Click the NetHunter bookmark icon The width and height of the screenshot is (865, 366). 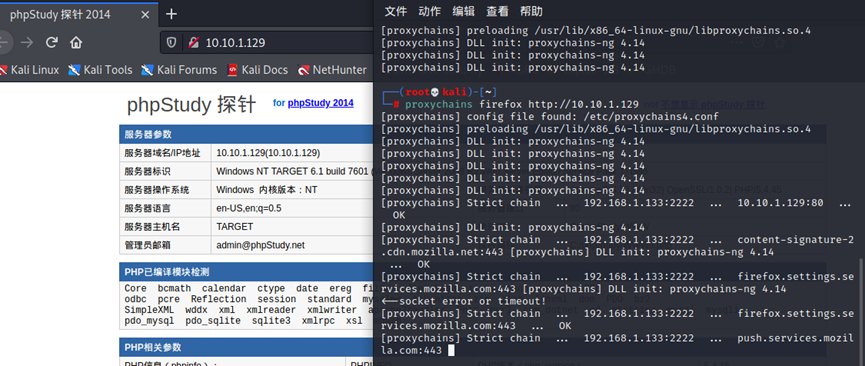point(303,70)
